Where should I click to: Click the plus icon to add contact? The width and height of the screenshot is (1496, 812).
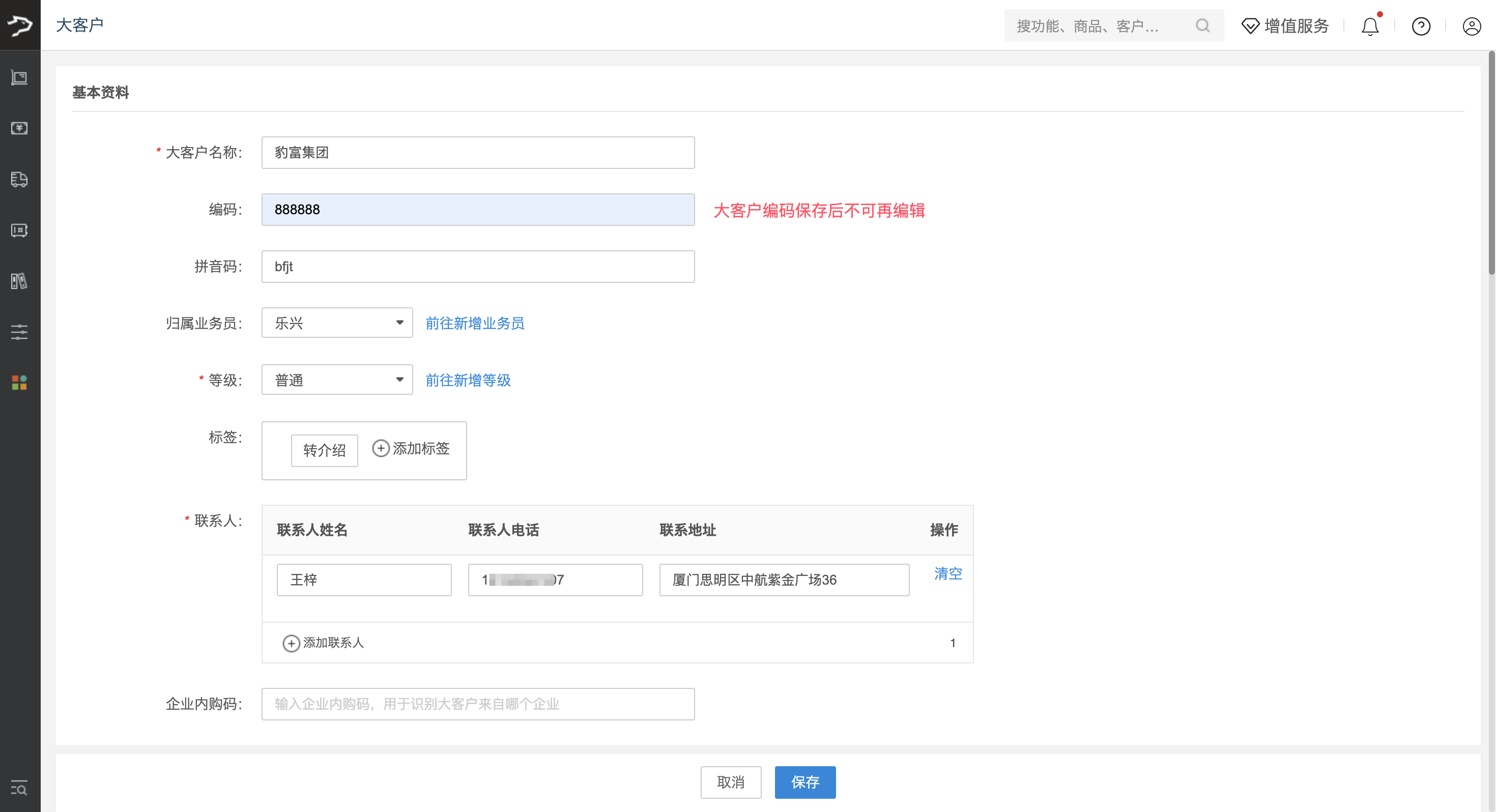tap(291, 643)
